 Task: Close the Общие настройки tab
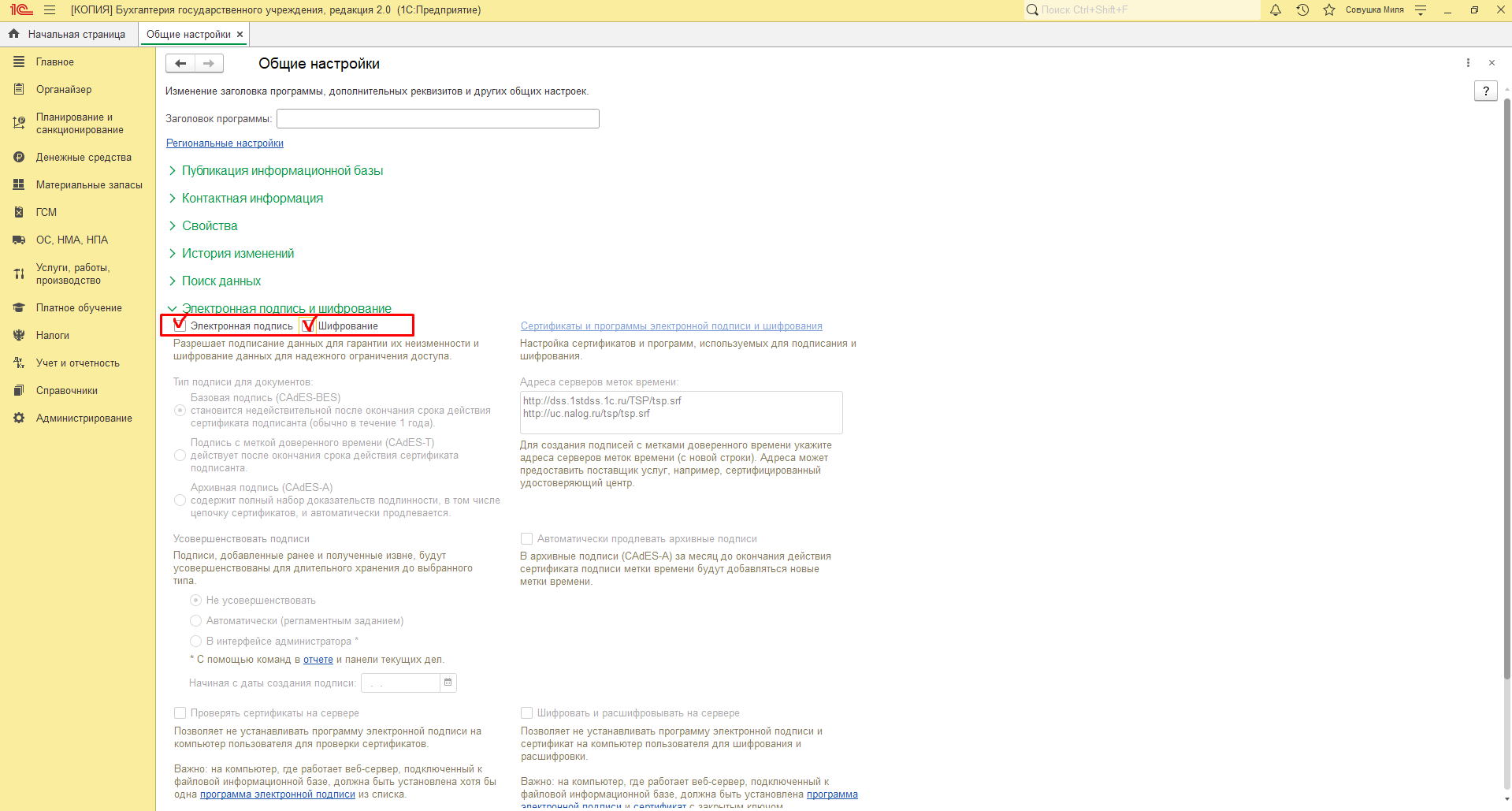[x=240, y=34]
